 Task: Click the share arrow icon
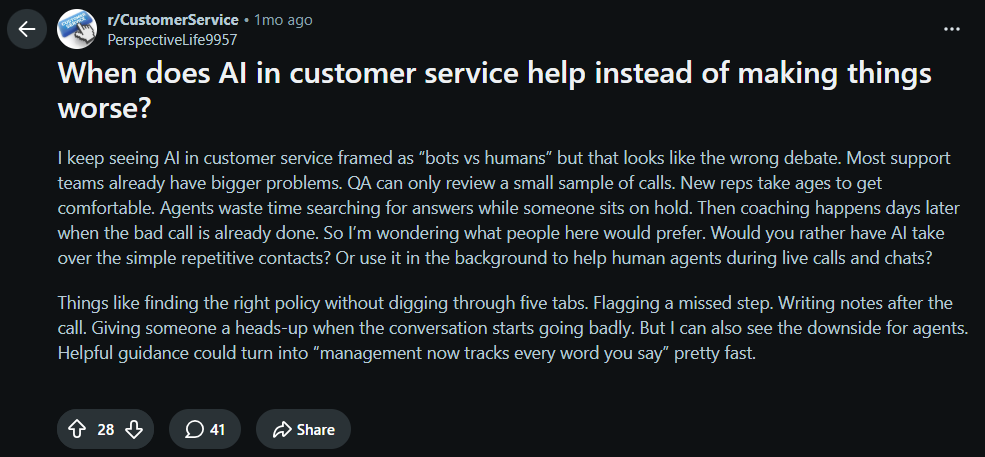coord(282,429)
